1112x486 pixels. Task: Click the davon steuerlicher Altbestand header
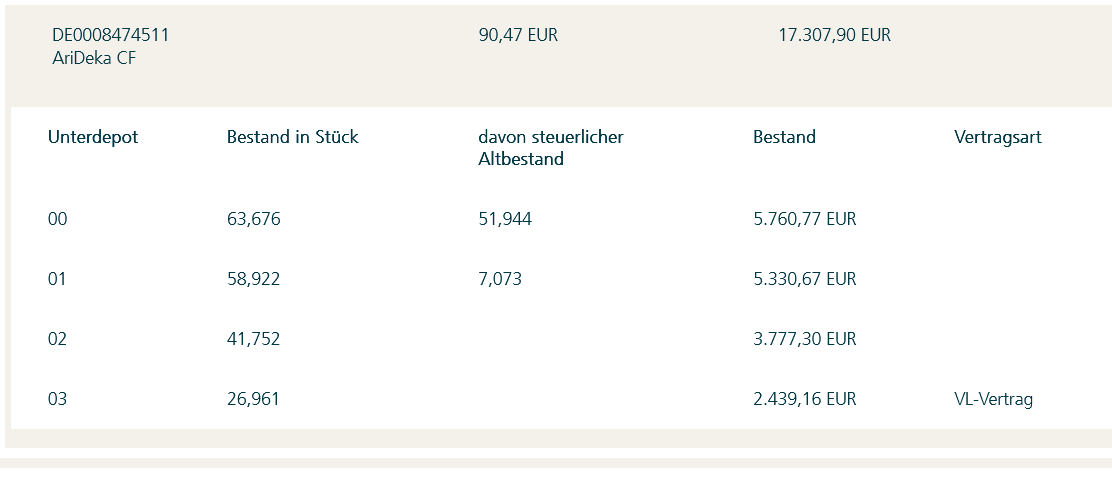pos(550,148)
